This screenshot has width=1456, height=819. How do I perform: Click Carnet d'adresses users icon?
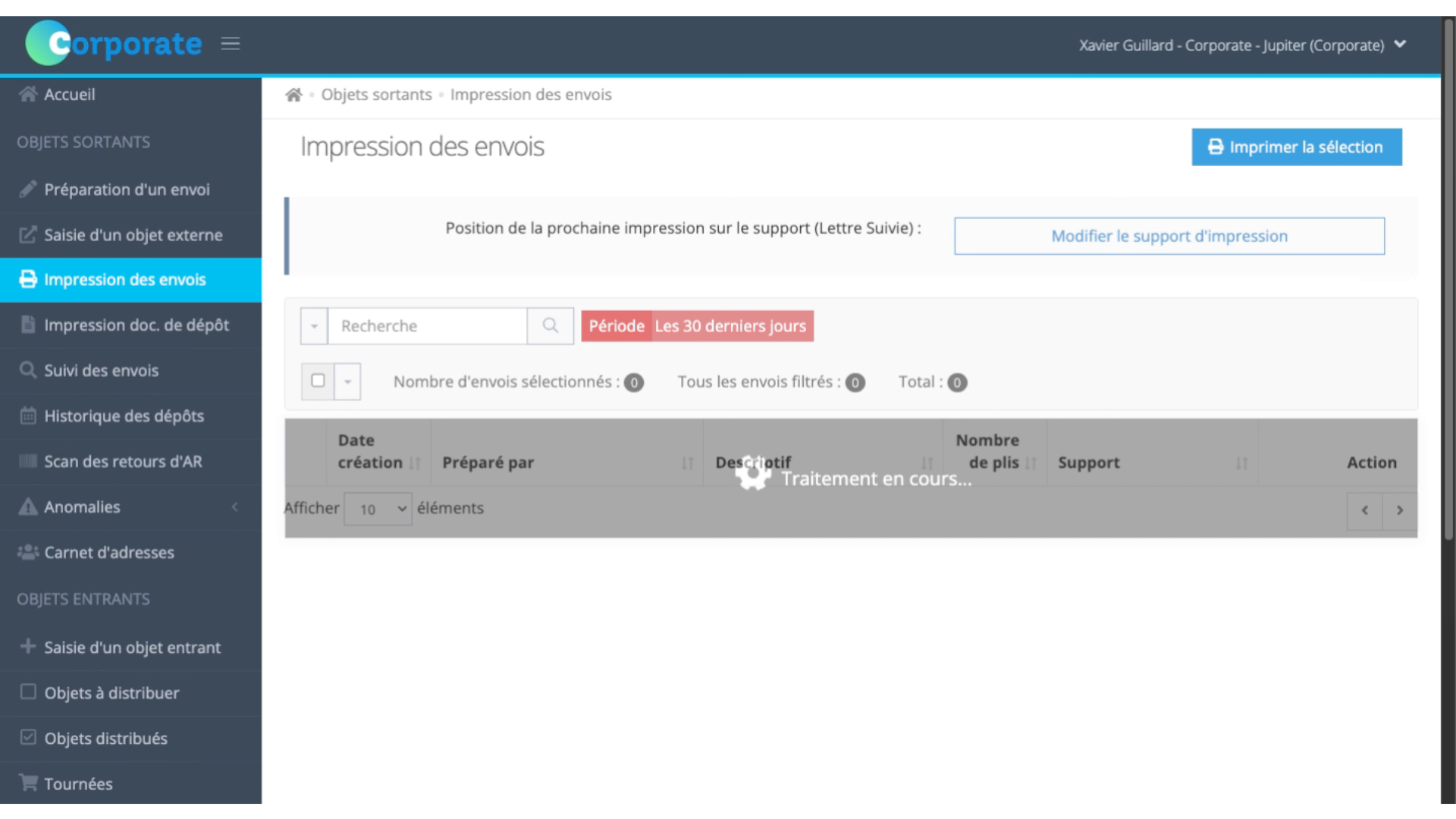[x=28, y=552]
